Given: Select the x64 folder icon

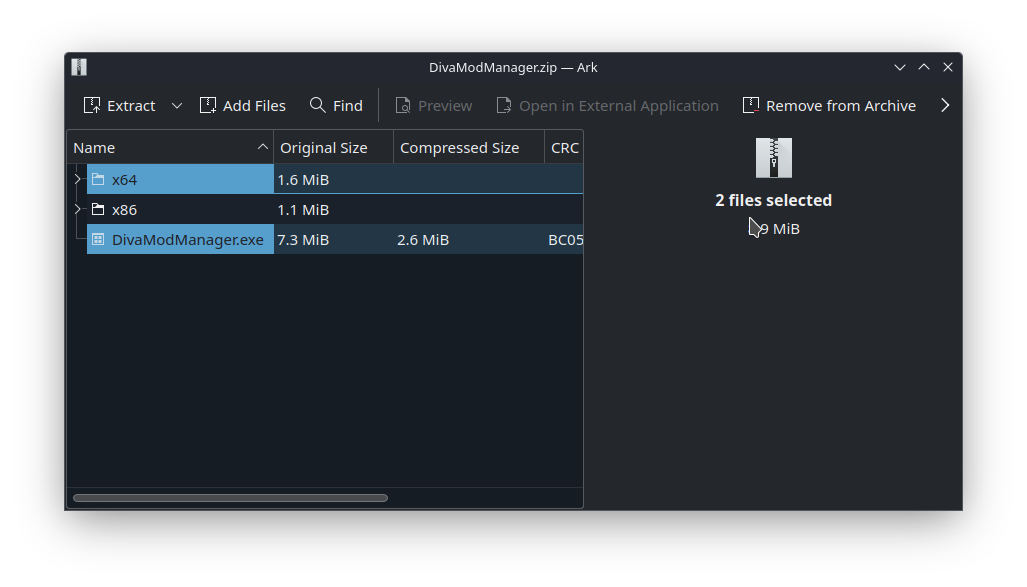Looking at the screenshot, I should 98,180.
